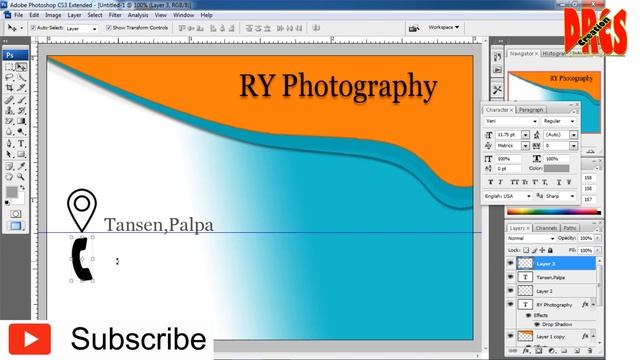Open the Sharp anti-aliasing dropdown
This screenshot has height=360, width=640.
pos(560,196)
